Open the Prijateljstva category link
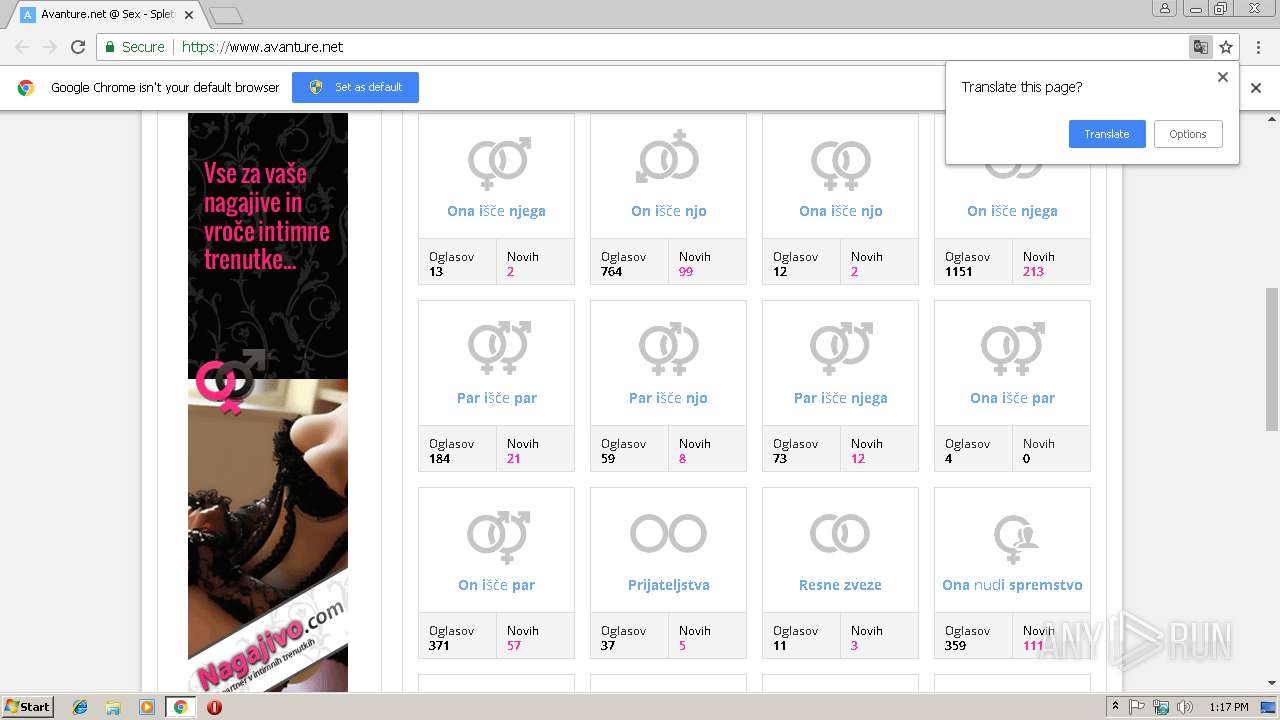Screen dimensions: 1280x720 669,585
